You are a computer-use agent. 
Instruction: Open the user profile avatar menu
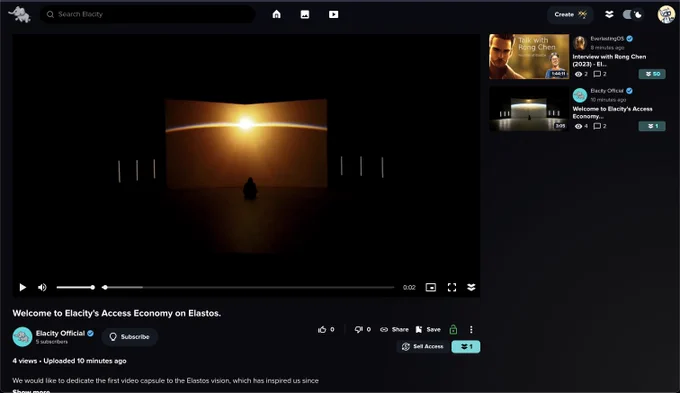point(666,14)
